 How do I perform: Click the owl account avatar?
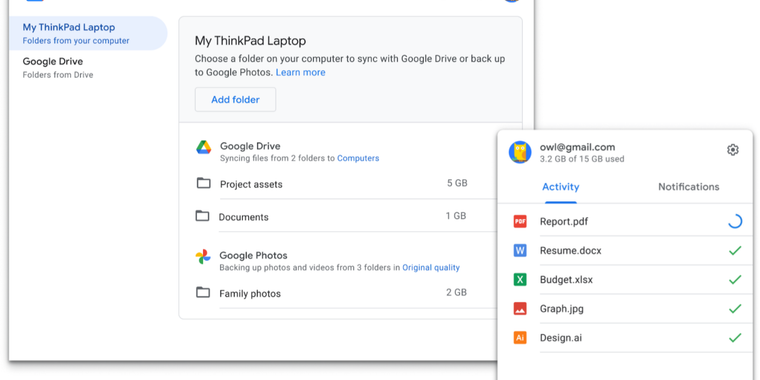click(x=520, y=152)
